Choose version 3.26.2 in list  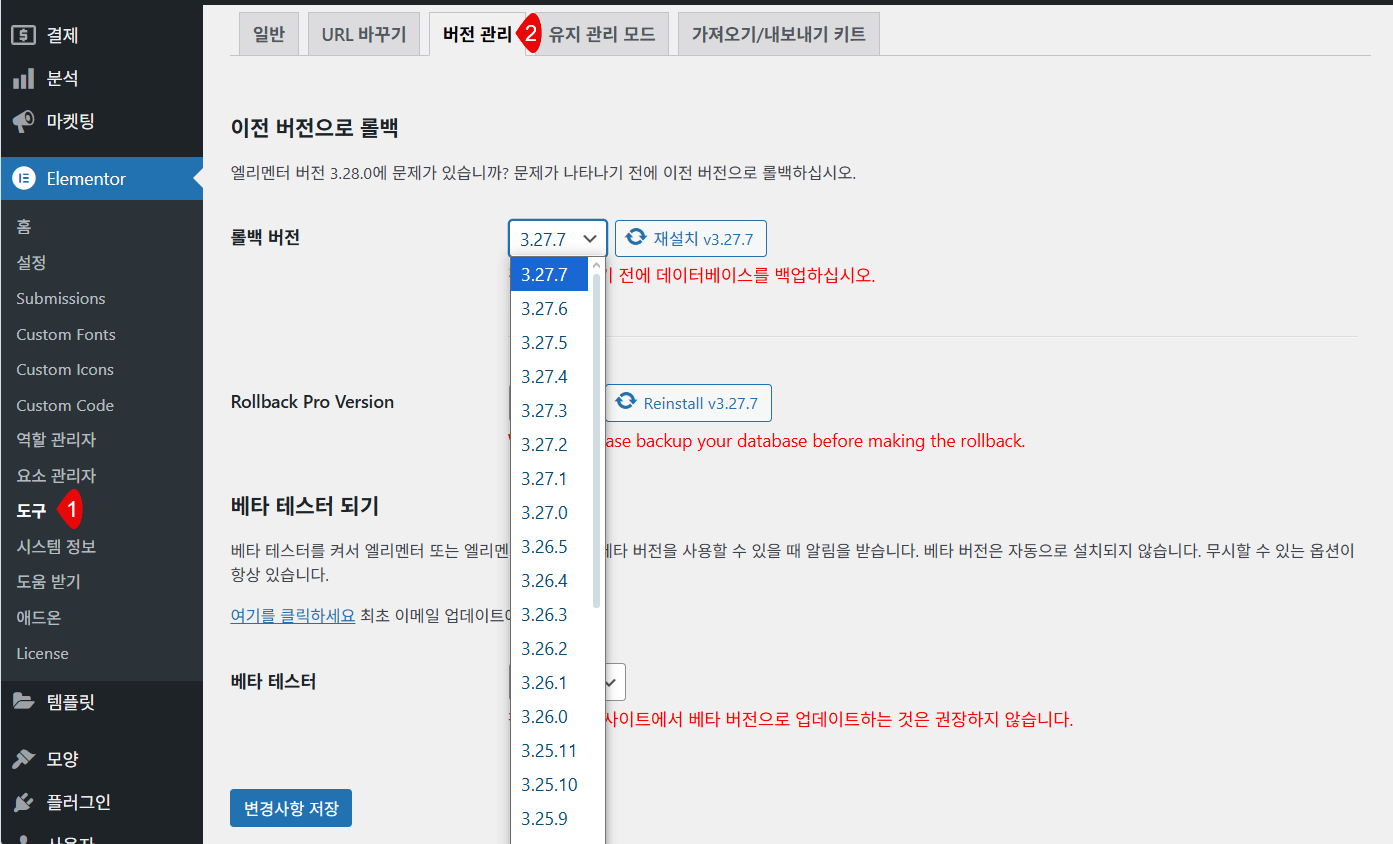tap(549, 648)
